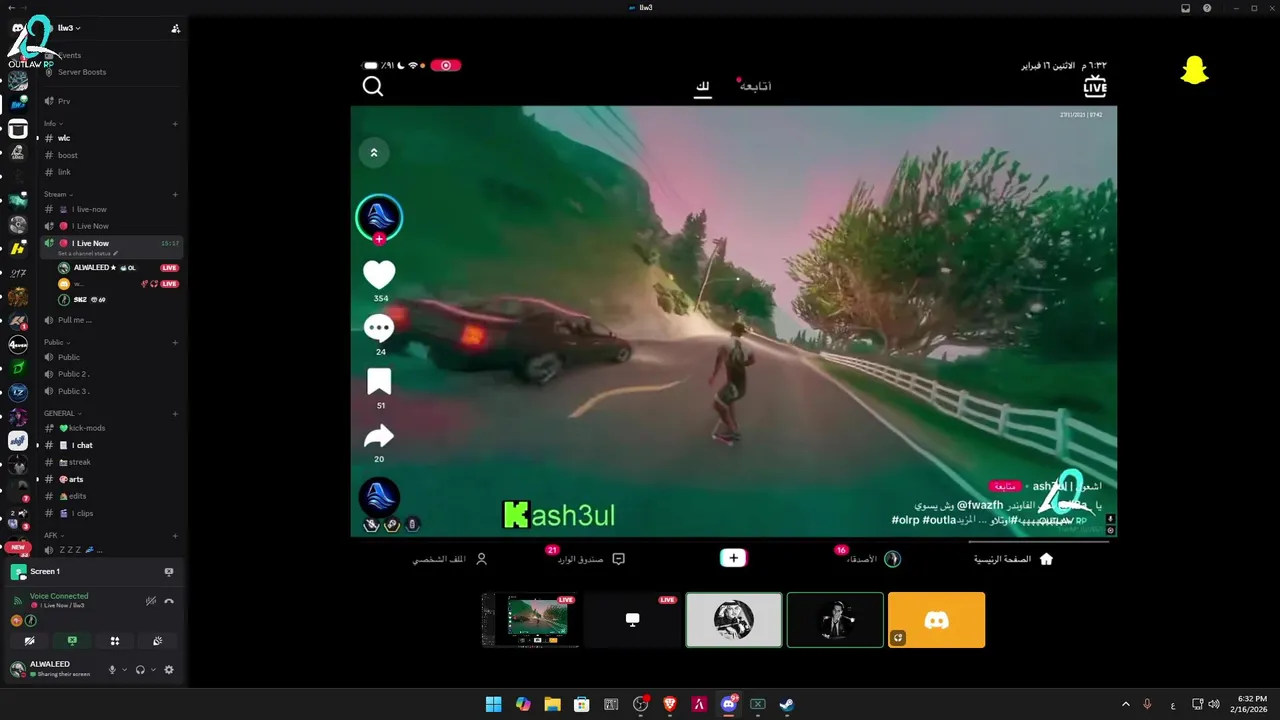Open TikTok inbox tab صندوق الوارد
This screenshot has height=720, width=1280.
point(591,559)
